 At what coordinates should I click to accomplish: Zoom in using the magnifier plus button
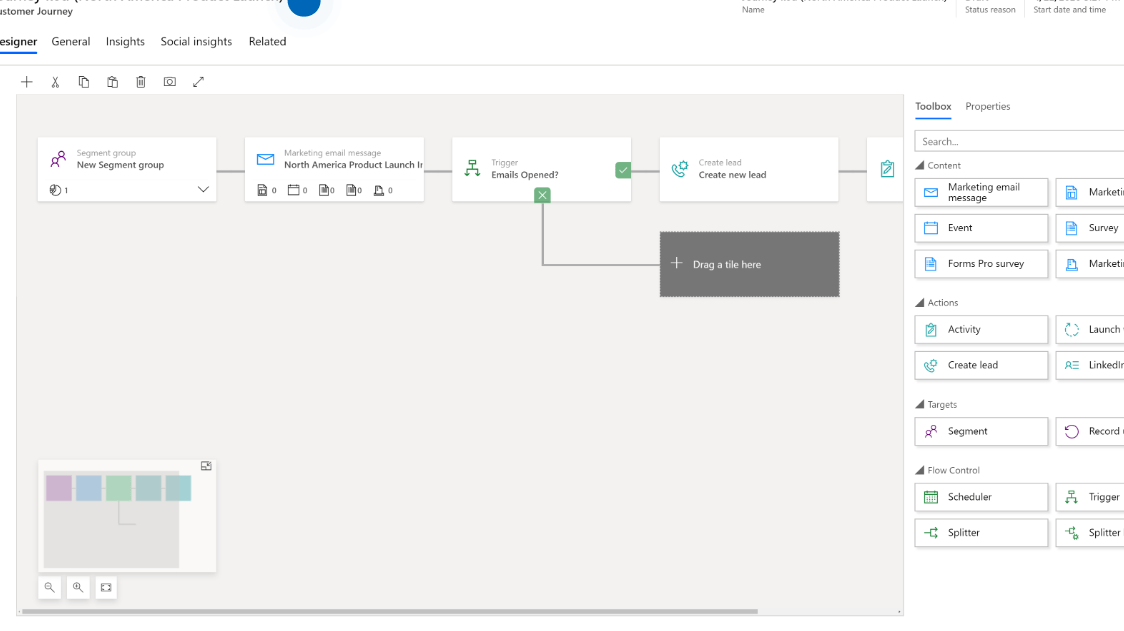(x=78, y=587)
